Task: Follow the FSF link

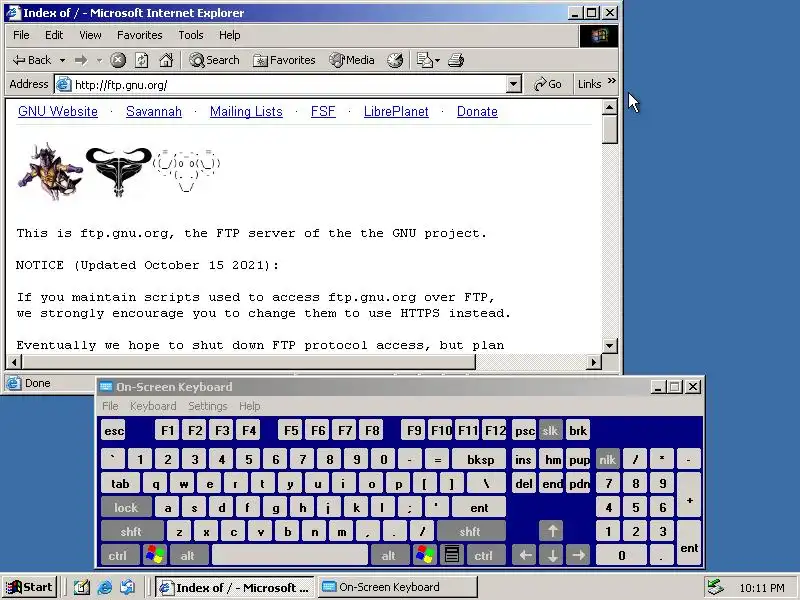Action: [x=323, y=112]
